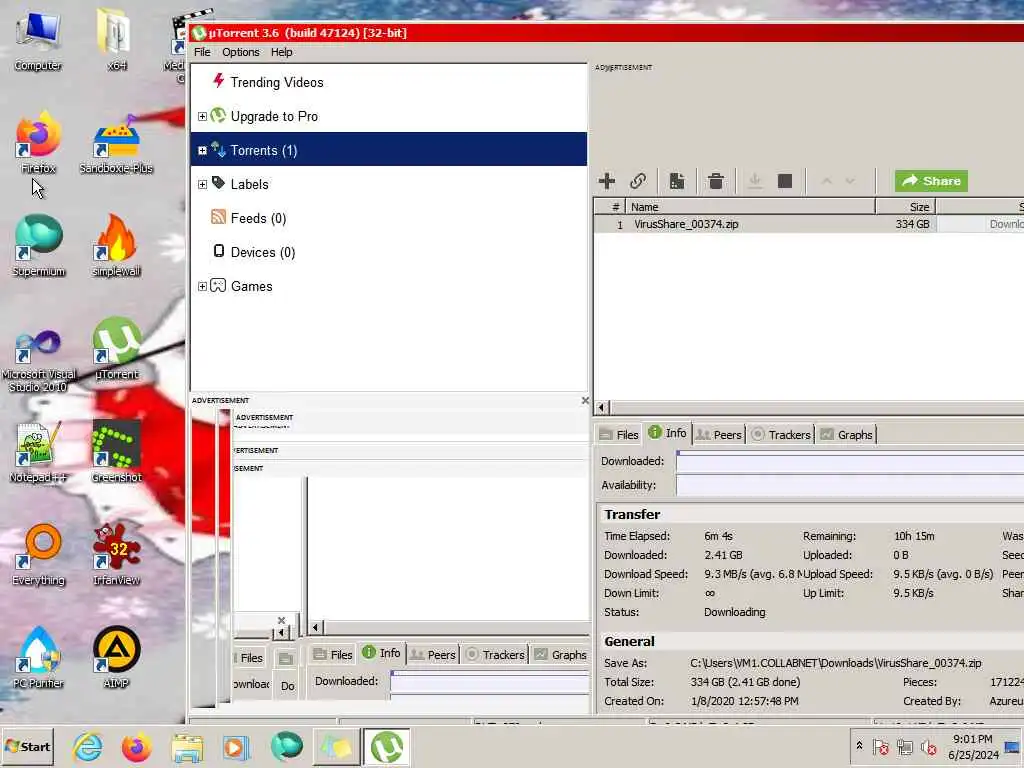Open Graphs tab in lower-left pane
Screen dimensions: 1024x768
(x=560, y=654)
